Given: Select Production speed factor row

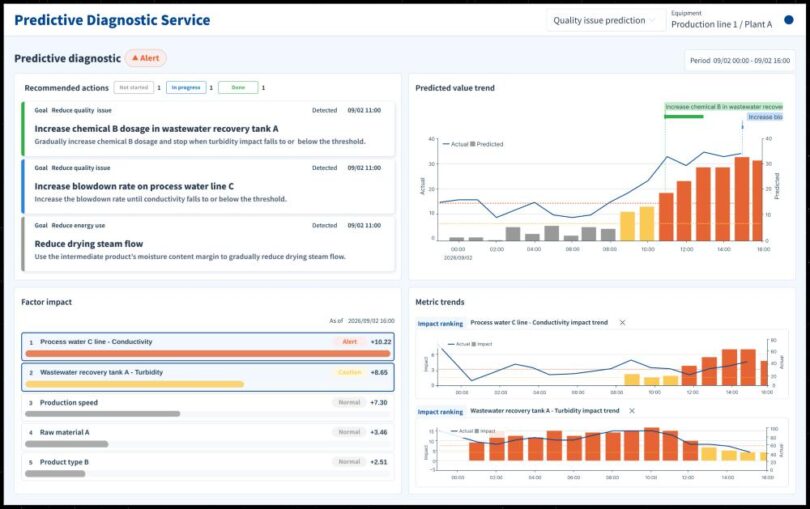Looking at the screenshot, I should 208,407.
